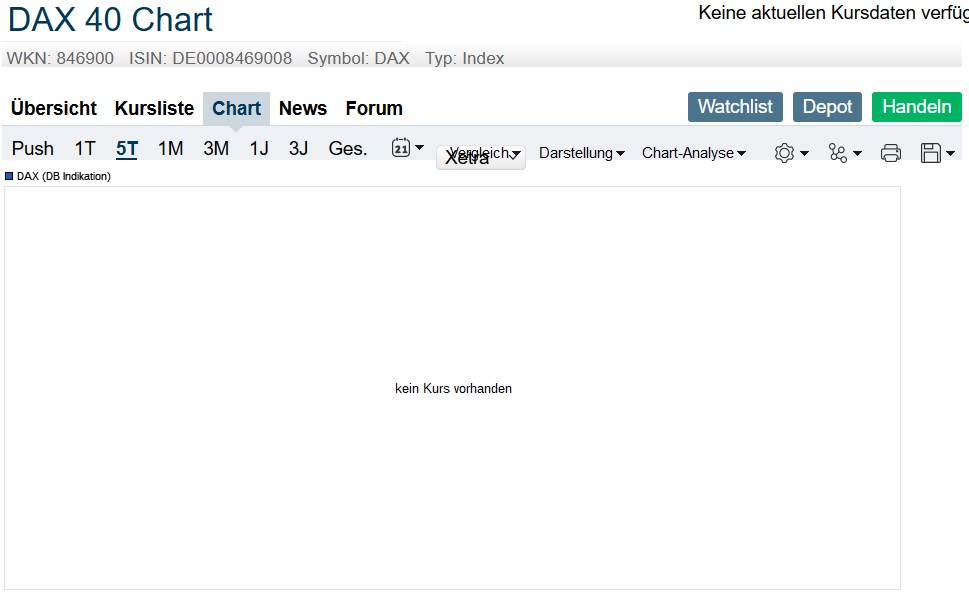The height and width of the screenshot is (597, 969).
Task: Click the DAX (DB Indikation) legend square
Action: click(x=9, y=176)
